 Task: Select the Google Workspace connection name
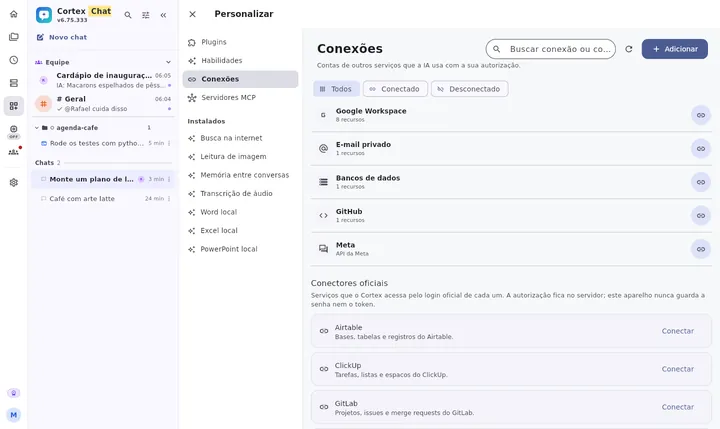click(x=371, y=111)
